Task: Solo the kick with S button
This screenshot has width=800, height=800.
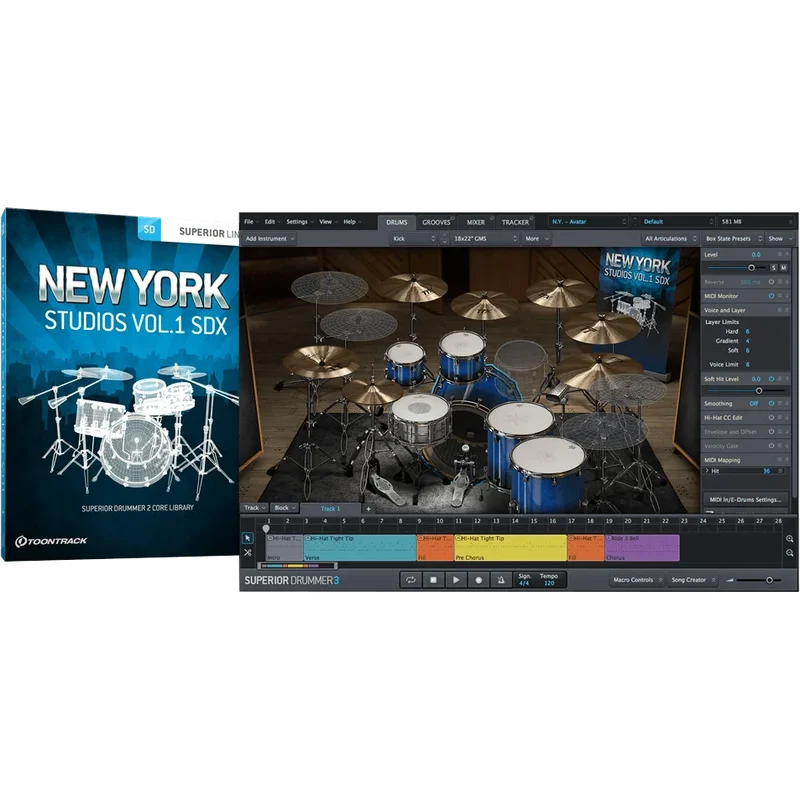Action: 773,268
